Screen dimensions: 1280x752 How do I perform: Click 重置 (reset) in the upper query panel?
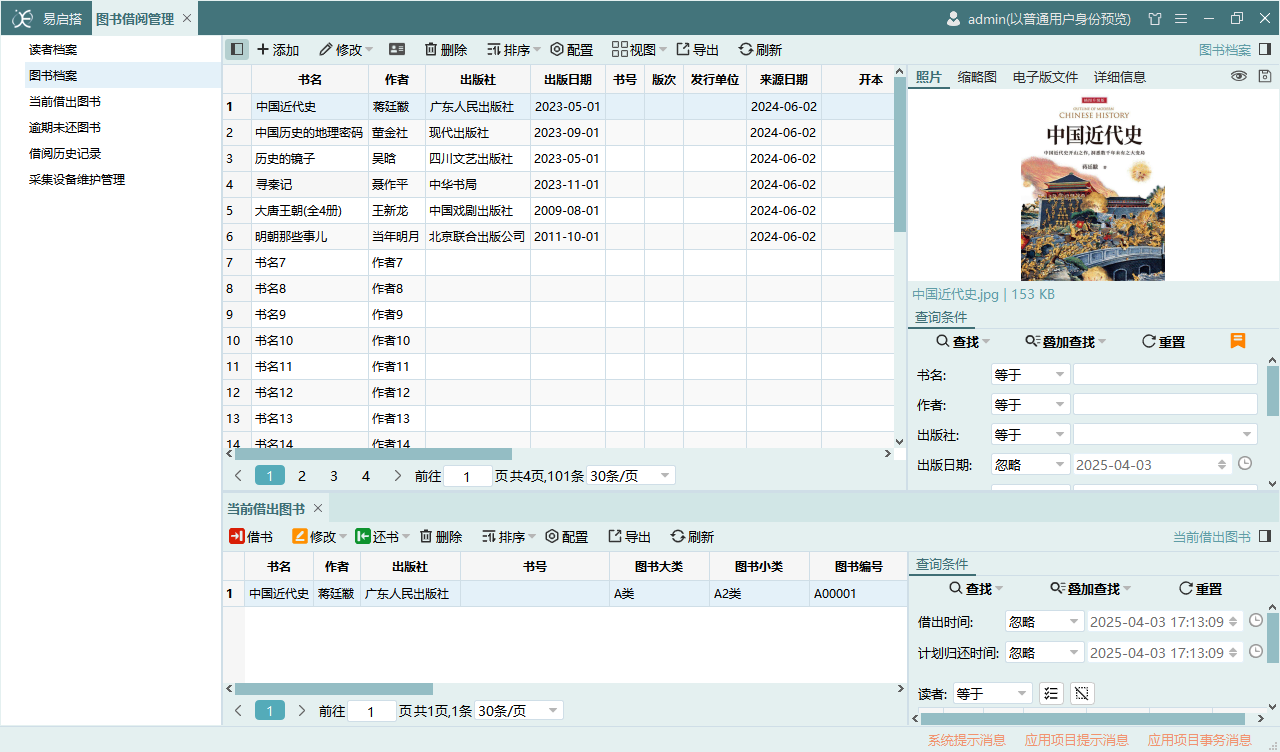1163,341
